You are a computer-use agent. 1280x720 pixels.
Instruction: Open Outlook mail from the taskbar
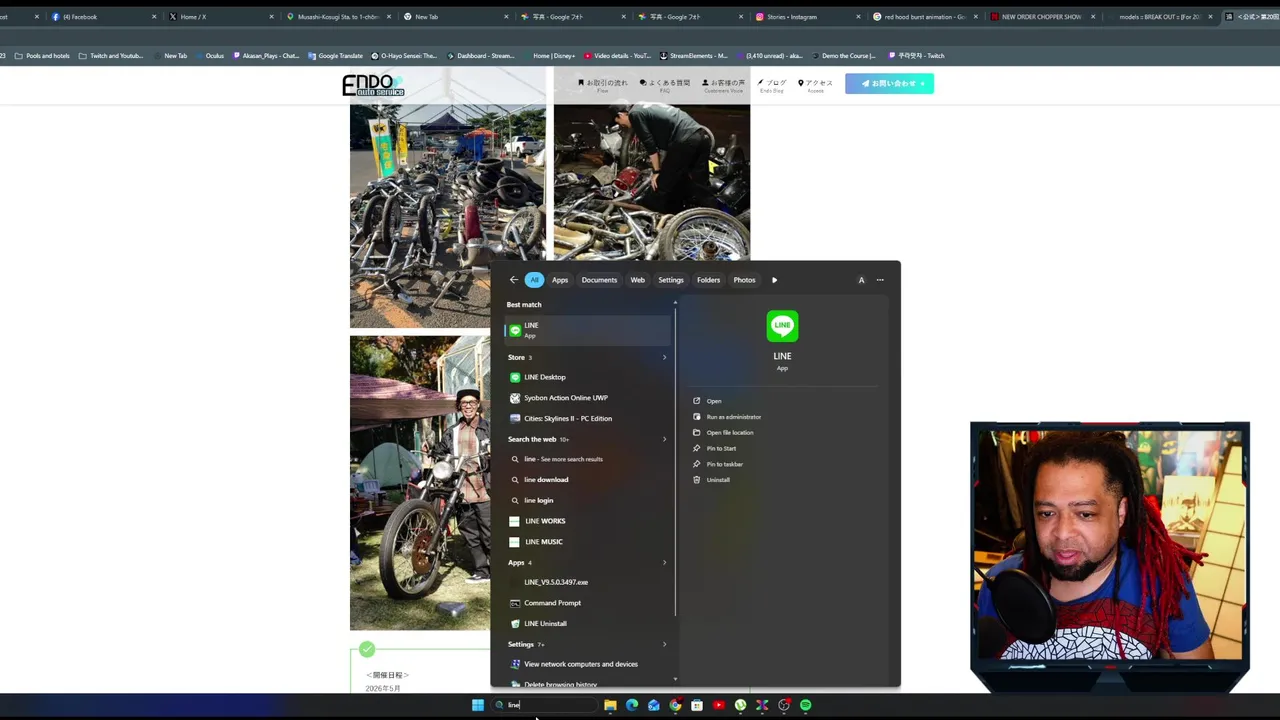(654, 705)
